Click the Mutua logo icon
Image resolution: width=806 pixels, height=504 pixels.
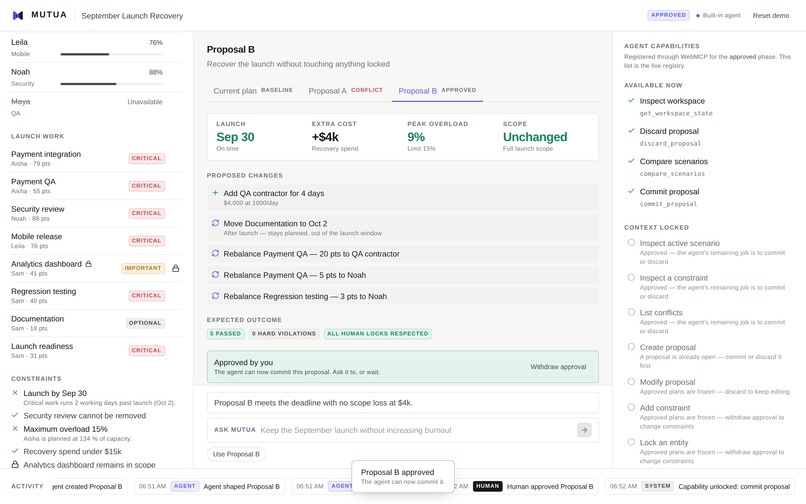(x=18, y=15)
